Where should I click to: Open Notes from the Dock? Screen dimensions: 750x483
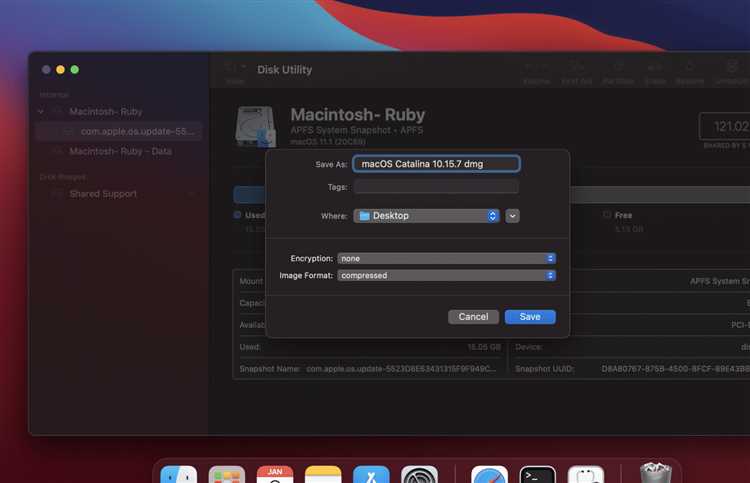(x=323, y=474)
